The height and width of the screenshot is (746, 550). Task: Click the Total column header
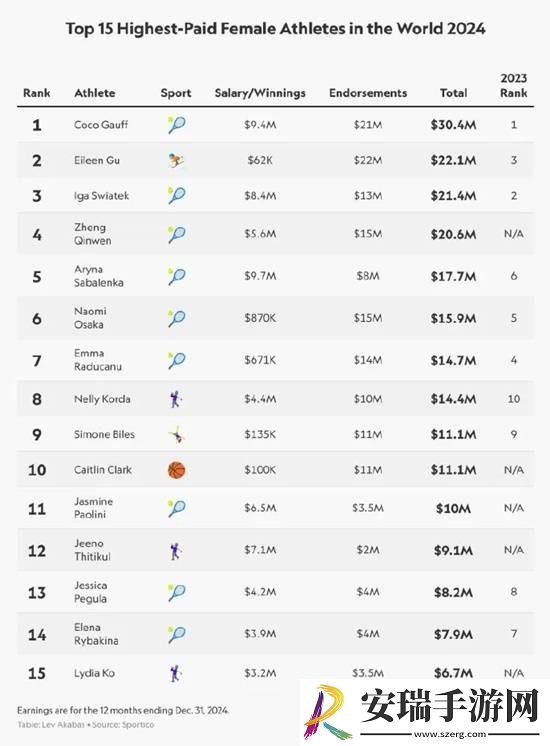(x=453, y=93)
